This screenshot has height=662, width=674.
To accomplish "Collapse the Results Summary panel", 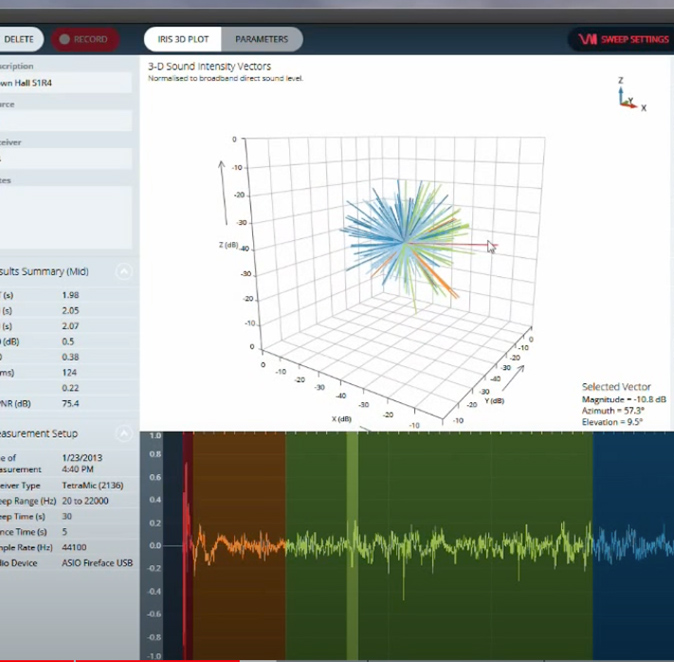I will (x=123, y=271).
